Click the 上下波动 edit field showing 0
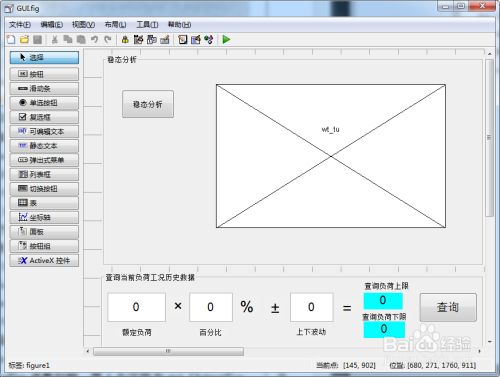Viewport: 500px width, 377px height. [311, 307]
